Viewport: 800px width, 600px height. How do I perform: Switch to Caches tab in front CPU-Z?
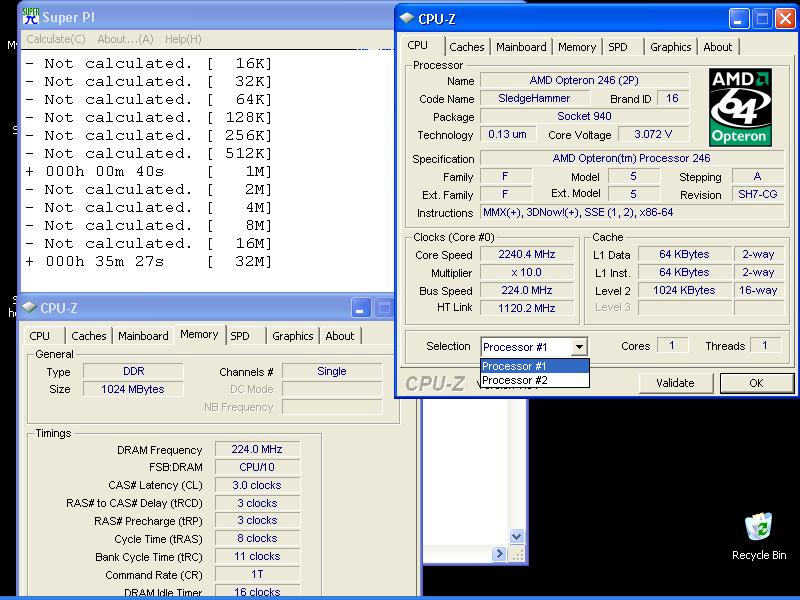coord(466,47)
